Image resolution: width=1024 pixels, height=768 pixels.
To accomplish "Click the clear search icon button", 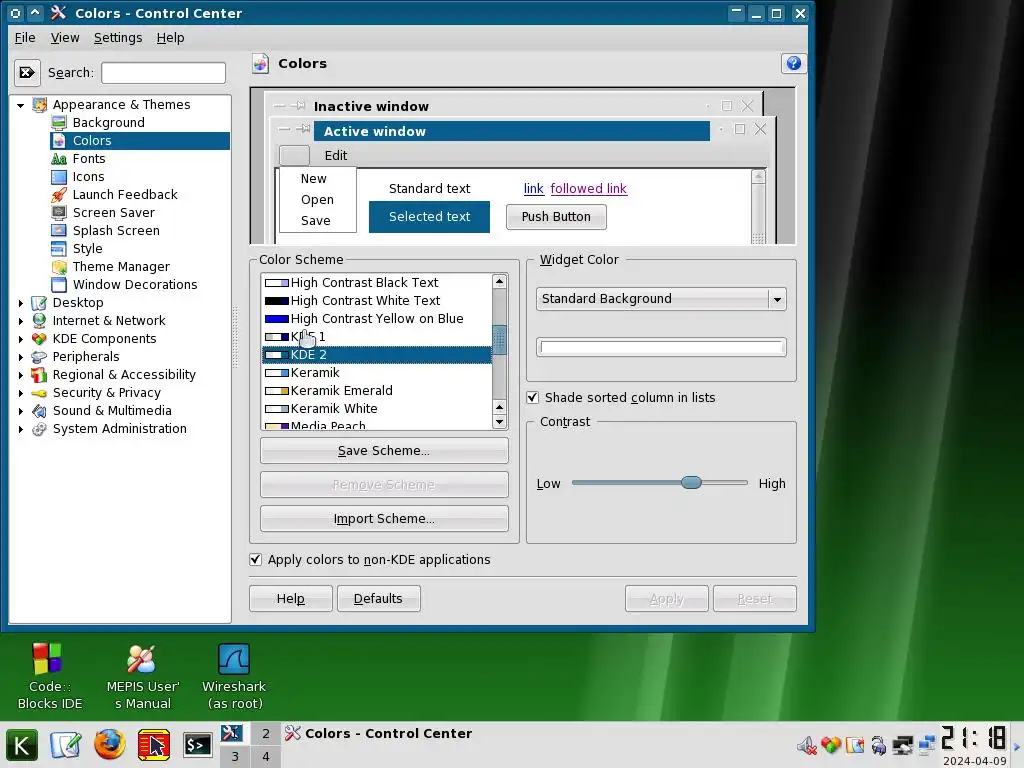I will click(27, 72).
